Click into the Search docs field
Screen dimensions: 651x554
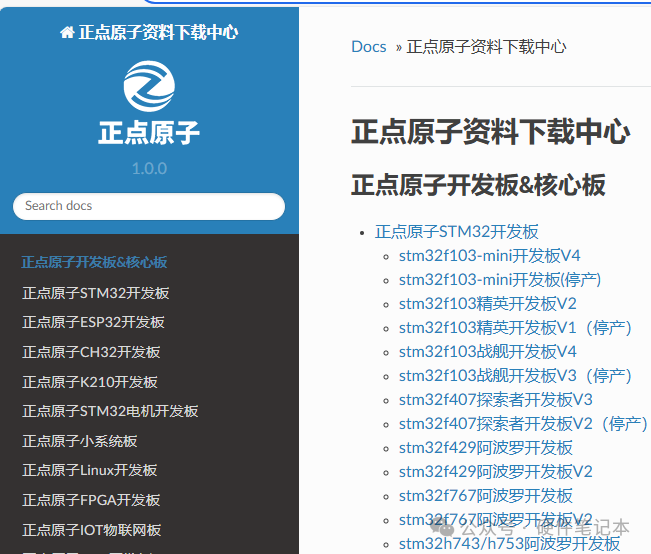tap(149, 206)
